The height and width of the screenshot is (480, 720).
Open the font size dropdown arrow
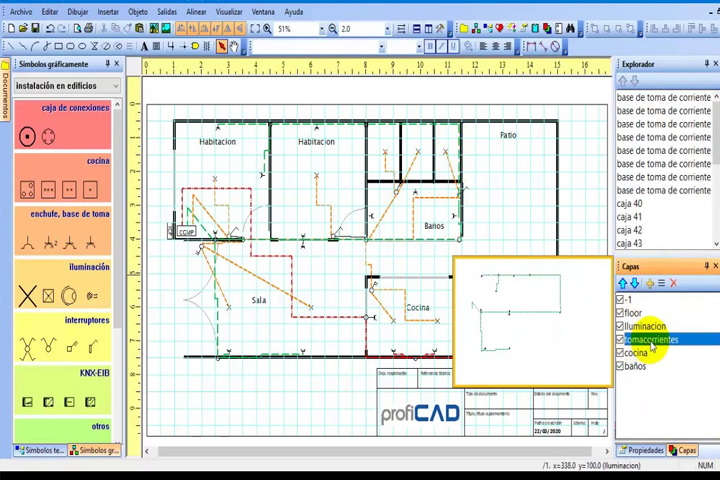419,47
